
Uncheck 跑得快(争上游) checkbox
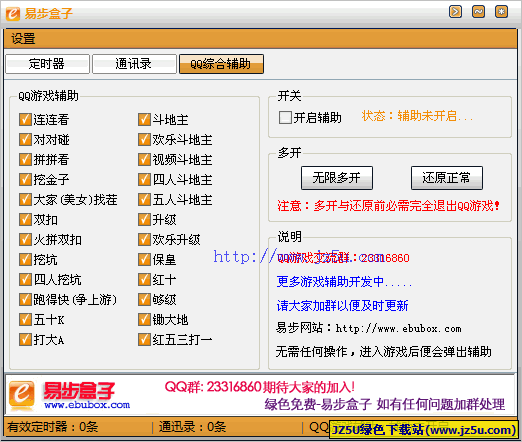25,299
